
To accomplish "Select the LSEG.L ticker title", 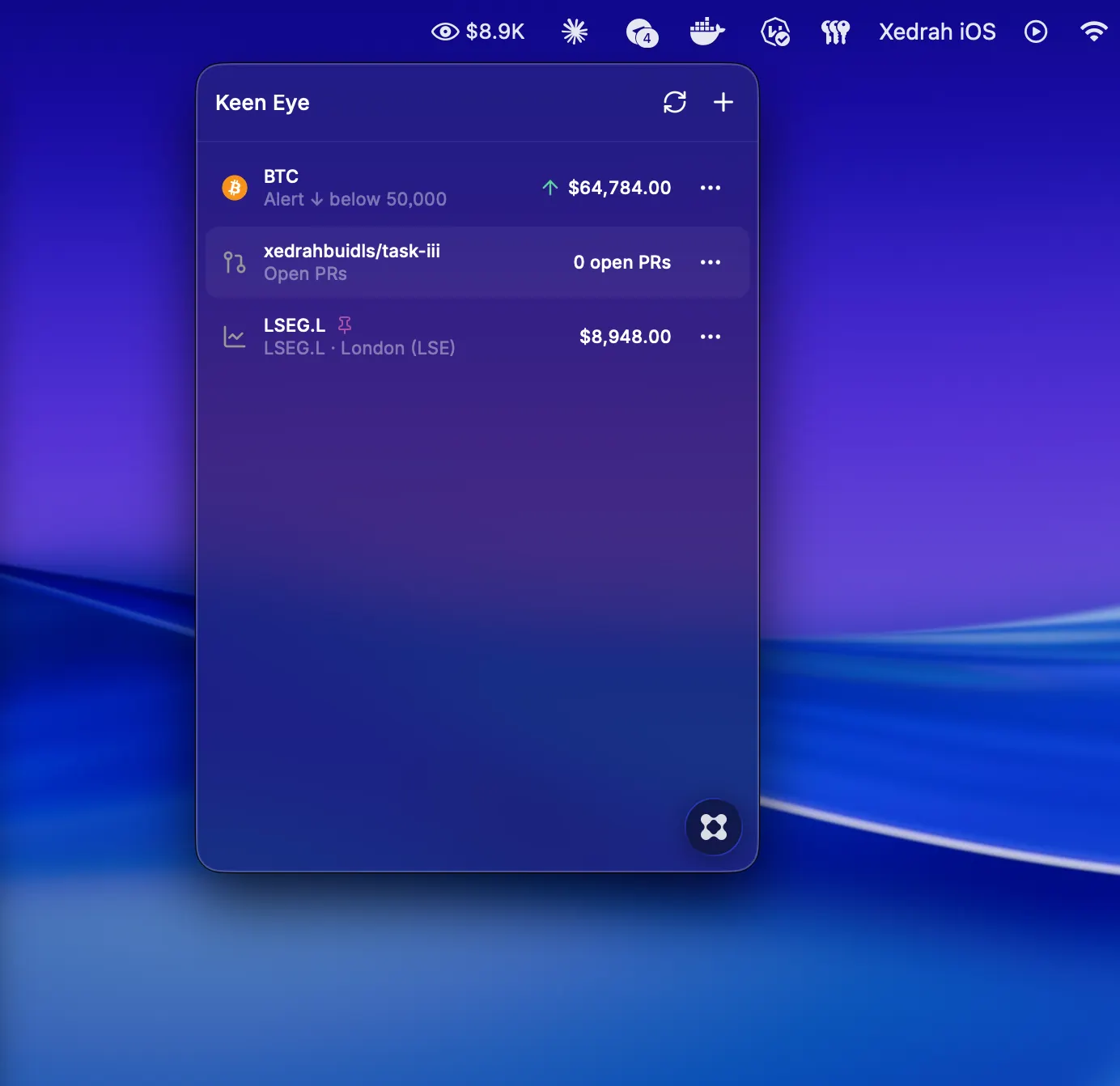I will click(x=295, y=325).
